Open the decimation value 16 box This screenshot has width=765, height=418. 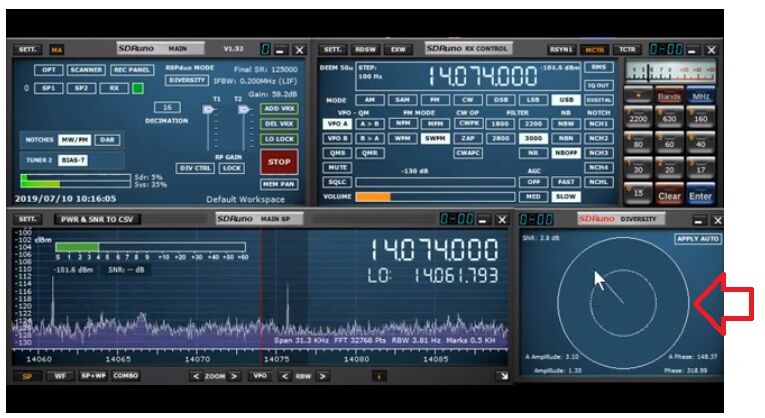[x=167, y=107]
